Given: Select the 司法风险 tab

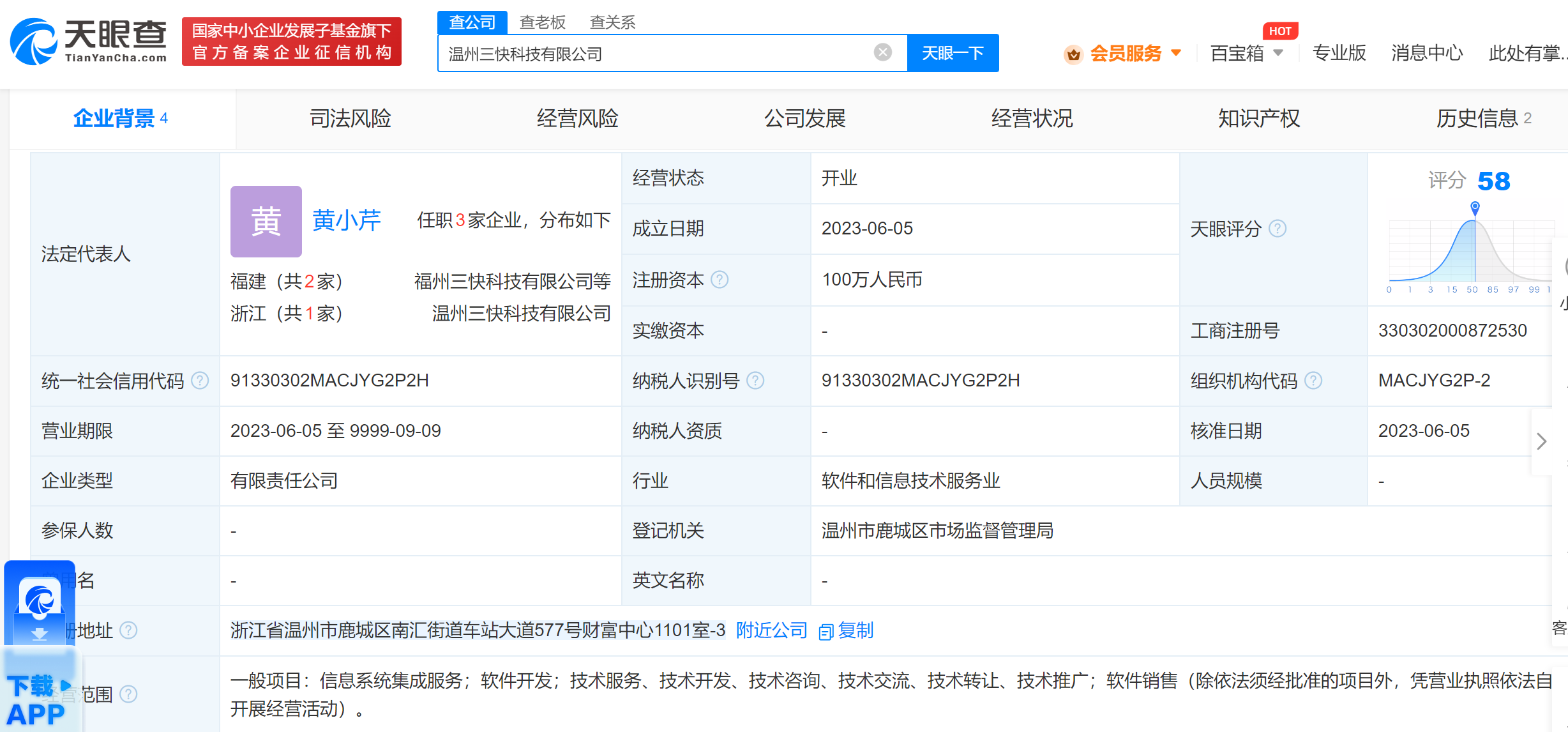Looking at the screenshot, I should [350, 118].
